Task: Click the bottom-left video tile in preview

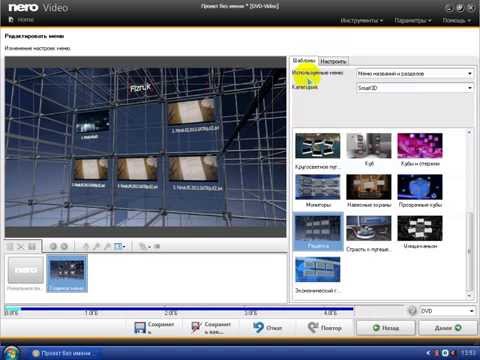Action: coord(91,169)
